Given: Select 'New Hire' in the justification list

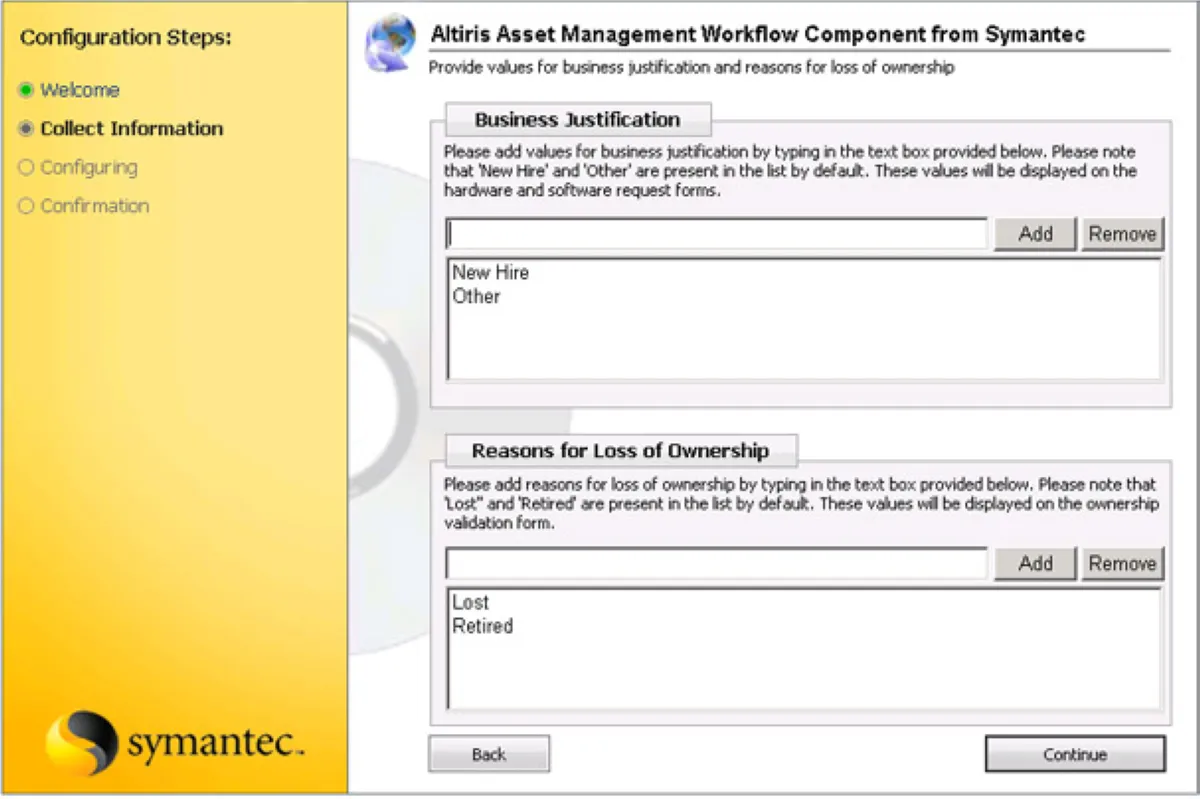Looking at the screenshot, I should 490,272.
